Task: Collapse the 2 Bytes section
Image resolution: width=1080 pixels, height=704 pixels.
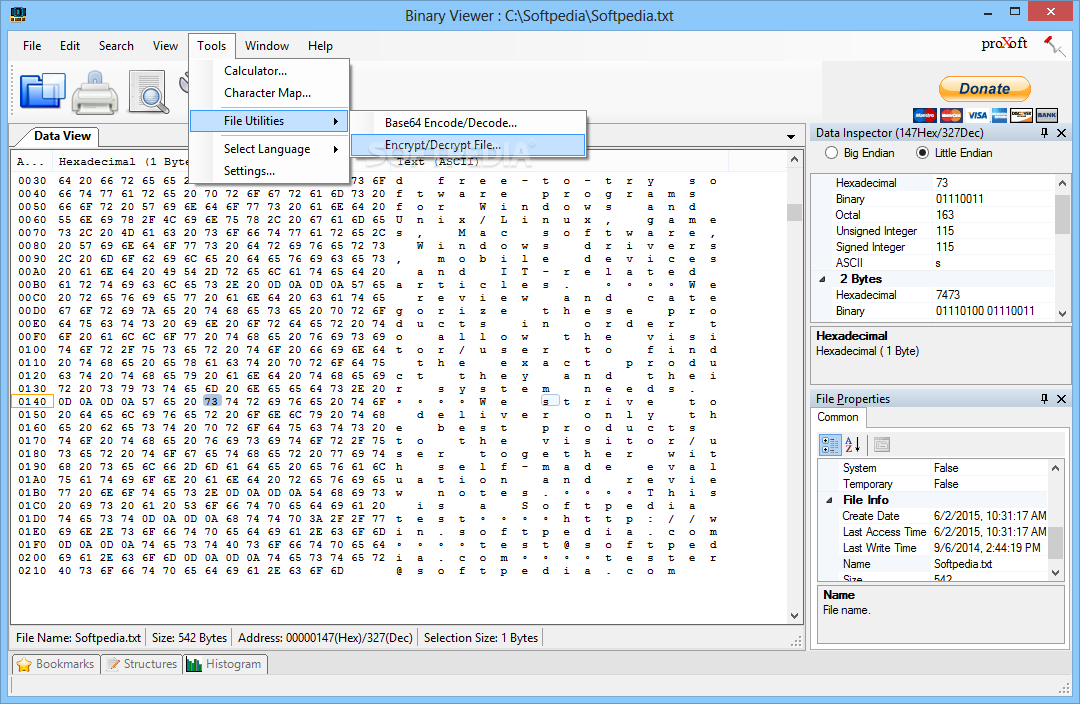Action: coord(822,279)
